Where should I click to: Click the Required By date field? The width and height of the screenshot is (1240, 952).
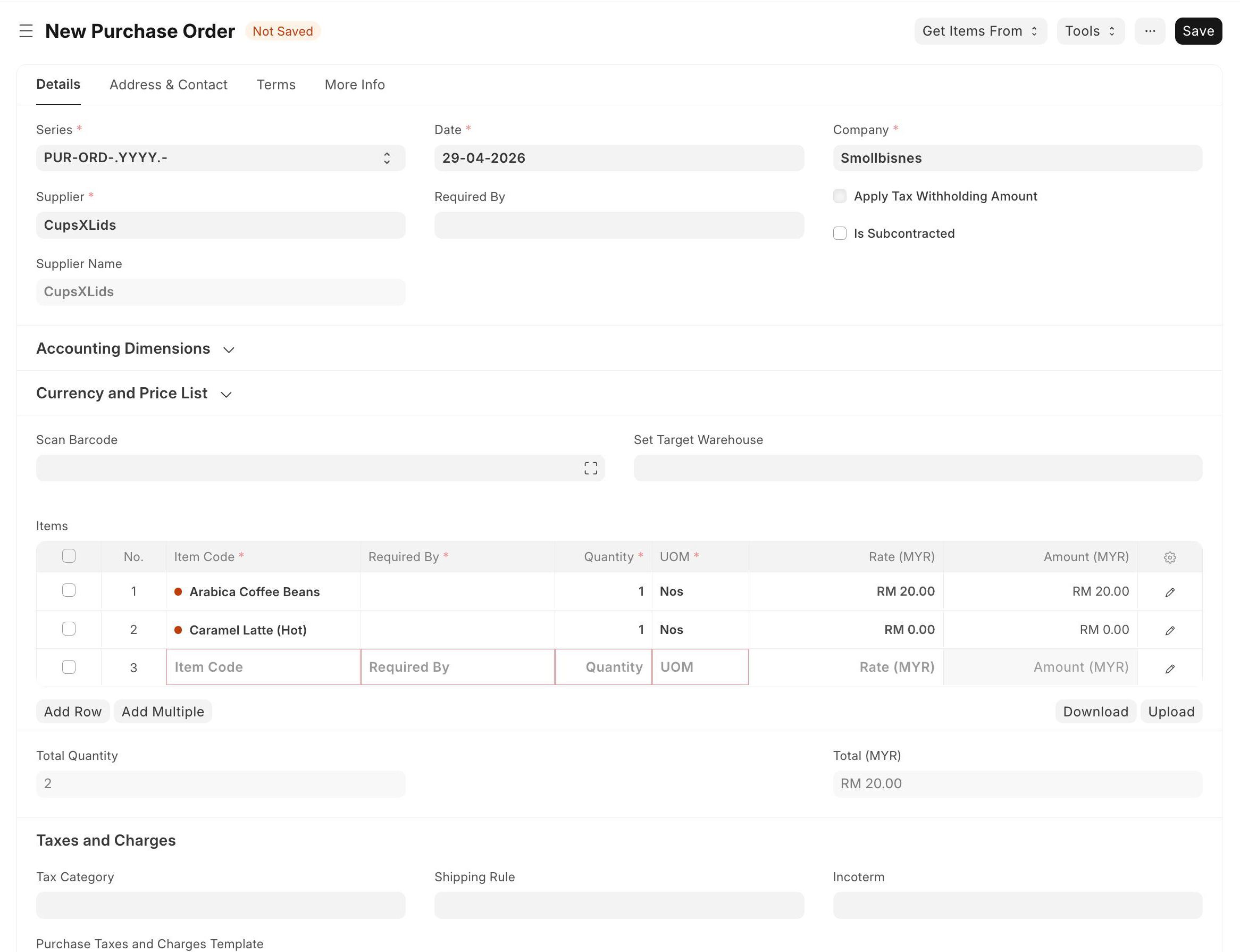(618, 226)
